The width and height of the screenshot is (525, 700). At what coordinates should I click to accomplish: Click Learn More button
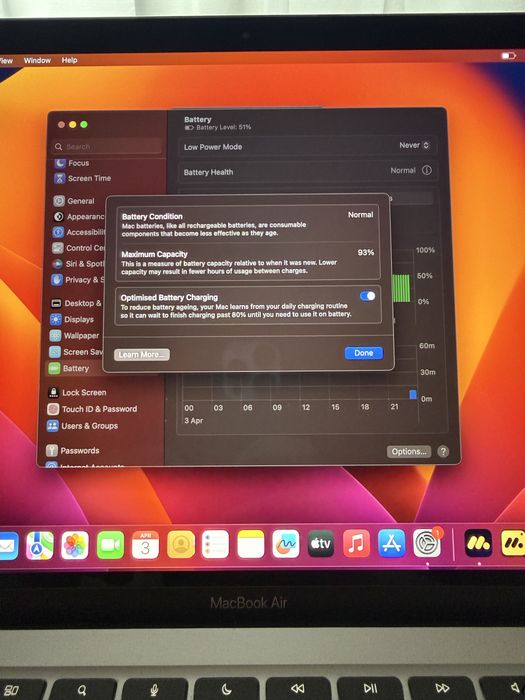[x=142, y=354]
